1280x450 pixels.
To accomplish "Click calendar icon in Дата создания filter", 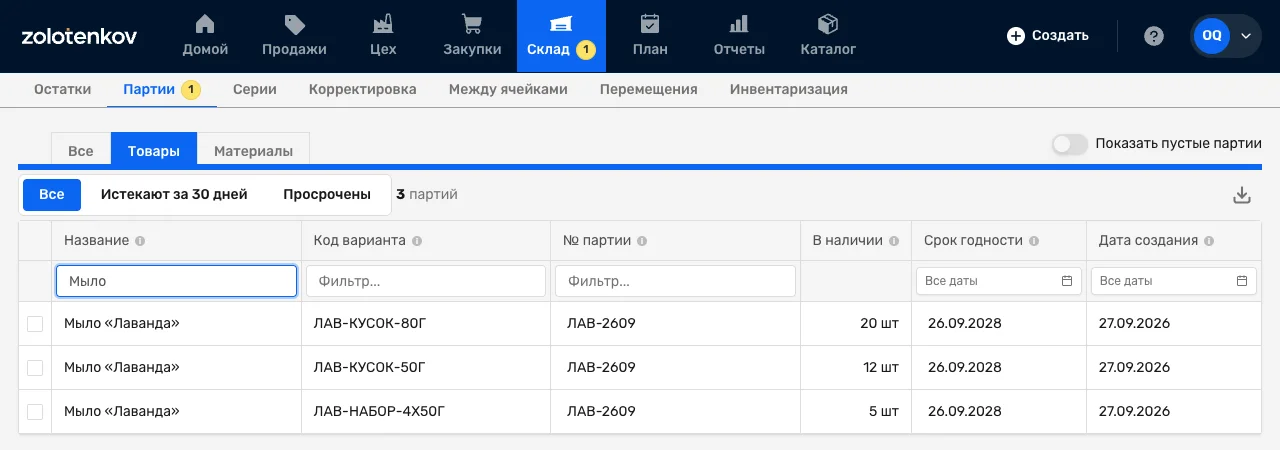I will (x=1242, y=281).
